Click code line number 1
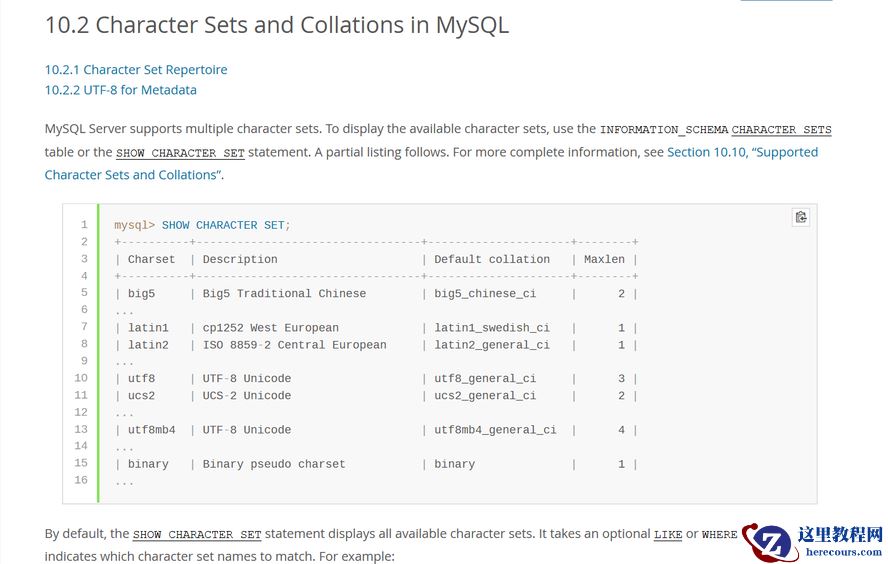888x564 pixels. point(84,225)
